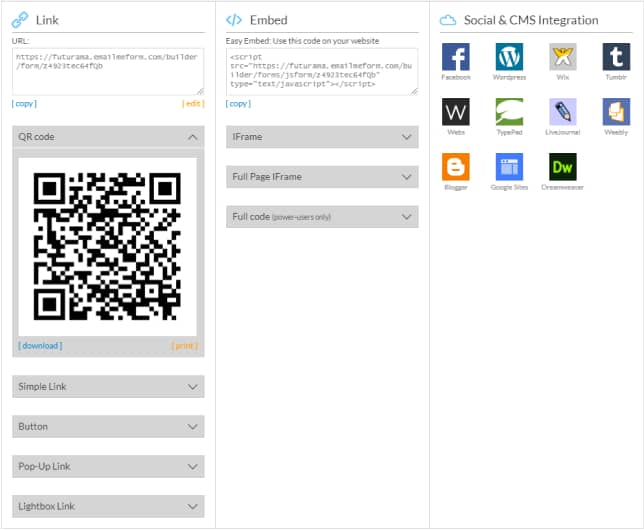Expand the Simple Link section
This screenshot has width=644, height=530.
[x=108, y=387]
